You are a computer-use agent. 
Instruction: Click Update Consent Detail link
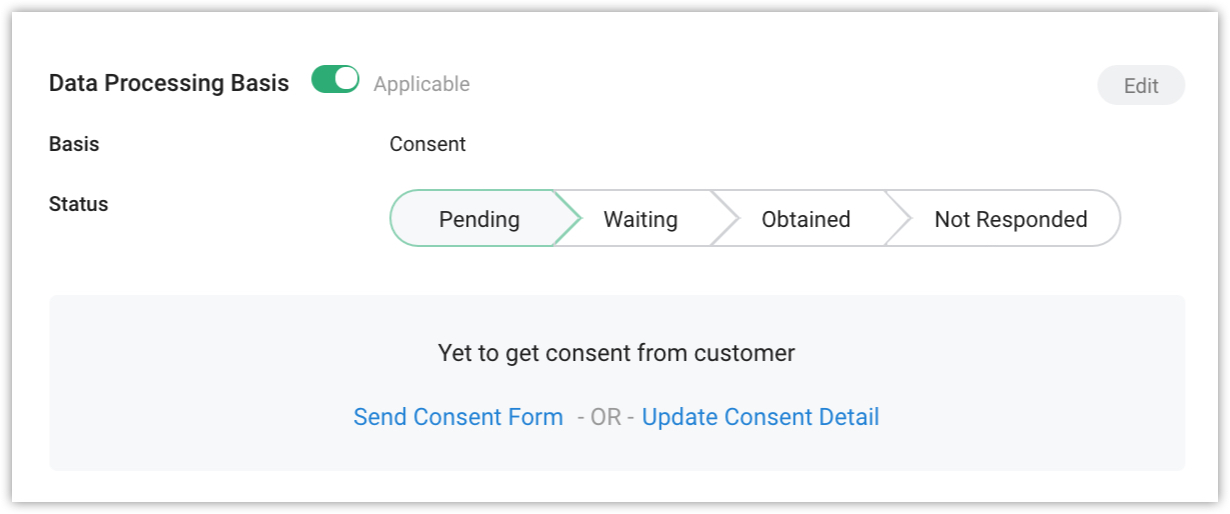point(760,417)
